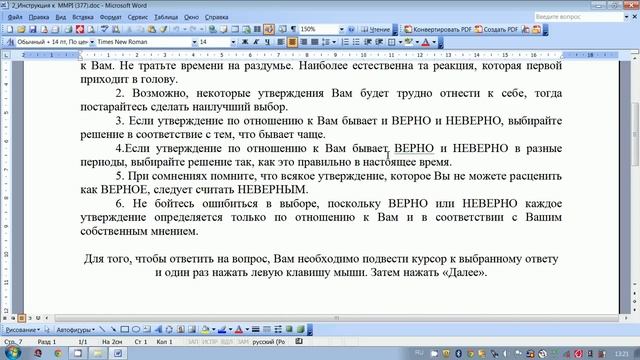
Task: Increase paragraph indent
Action: pyautogui.click(x=379, y=42)
